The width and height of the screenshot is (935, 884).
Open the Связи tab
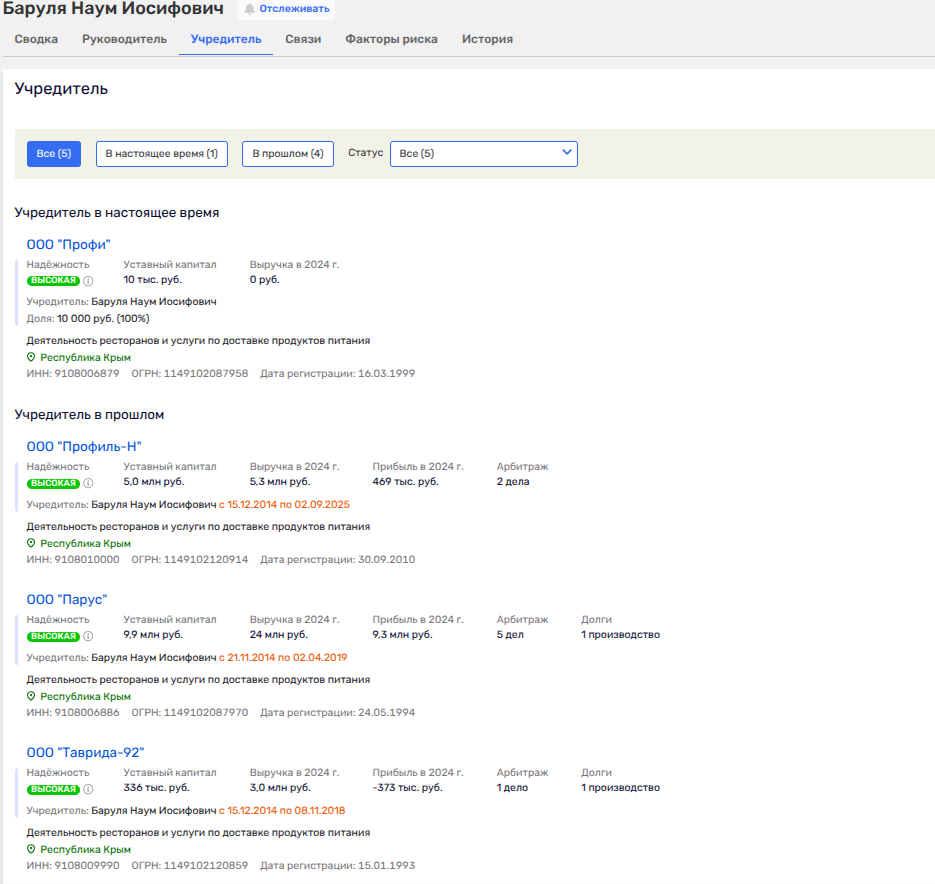[303, 40]
